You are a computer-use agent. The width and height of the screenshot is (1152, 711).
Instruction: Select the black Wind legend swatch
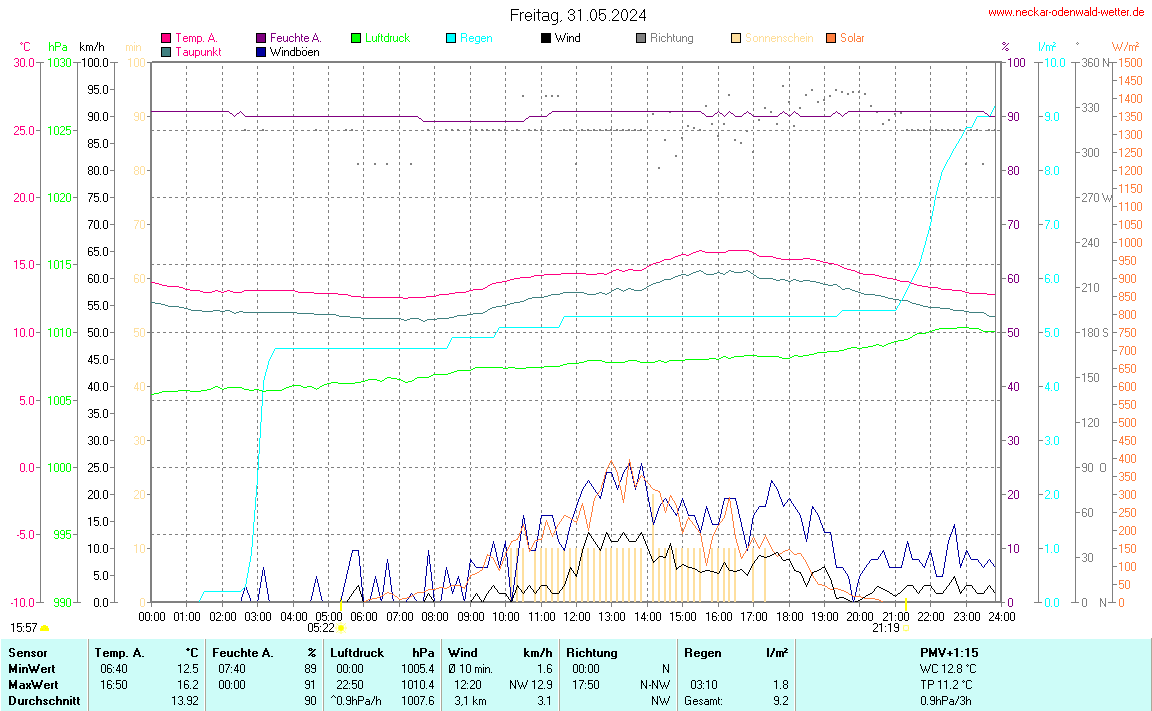545,38
